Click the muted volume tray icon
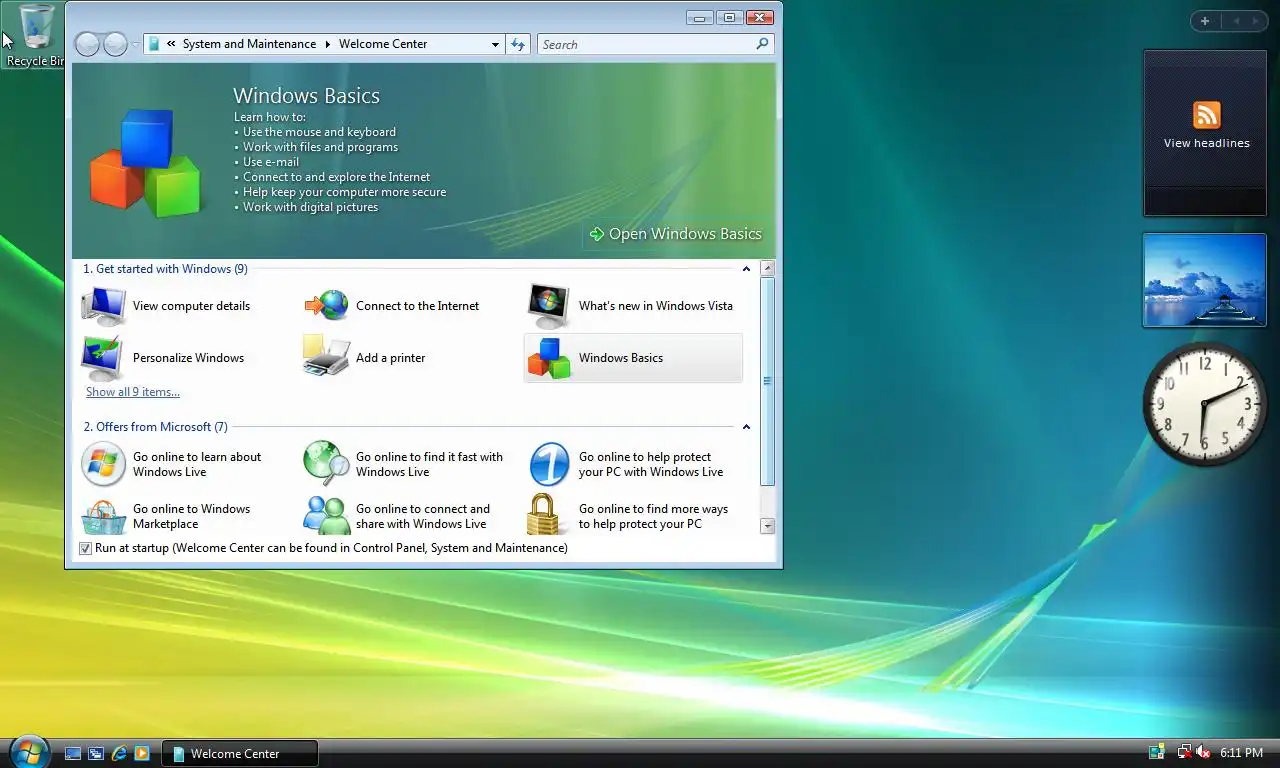Viewport: 1280px width, 768px height. click(1203, 752)
